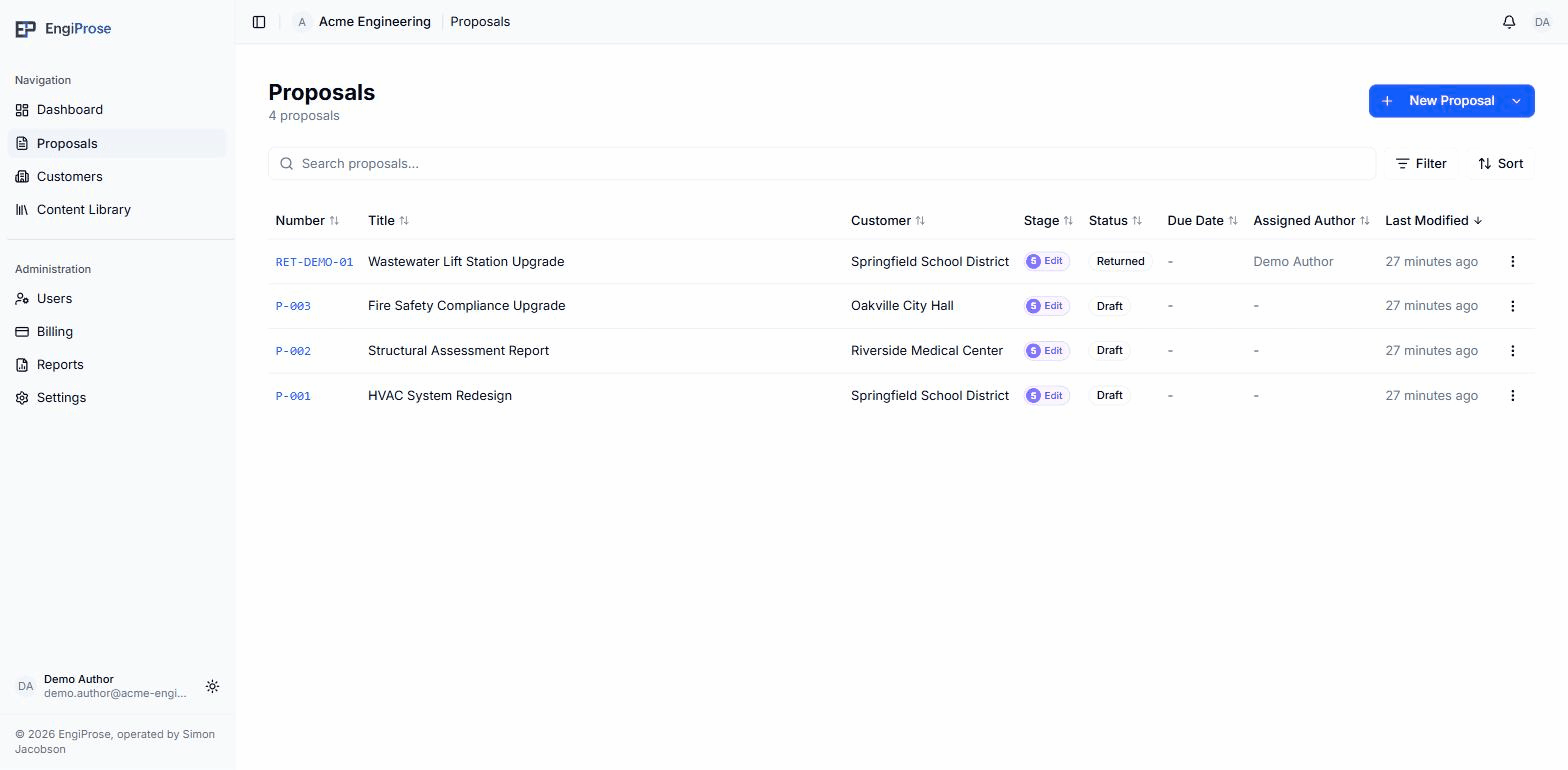Click the EngiProse logo
This screenshot has width=1568, height=770.
click(63, 29)
